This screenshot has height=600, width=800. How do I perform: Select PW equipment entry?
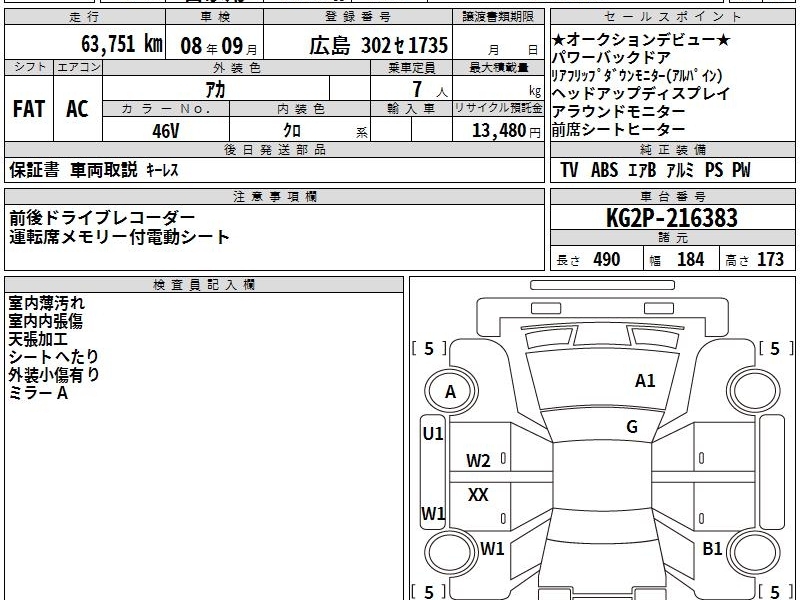741,169
